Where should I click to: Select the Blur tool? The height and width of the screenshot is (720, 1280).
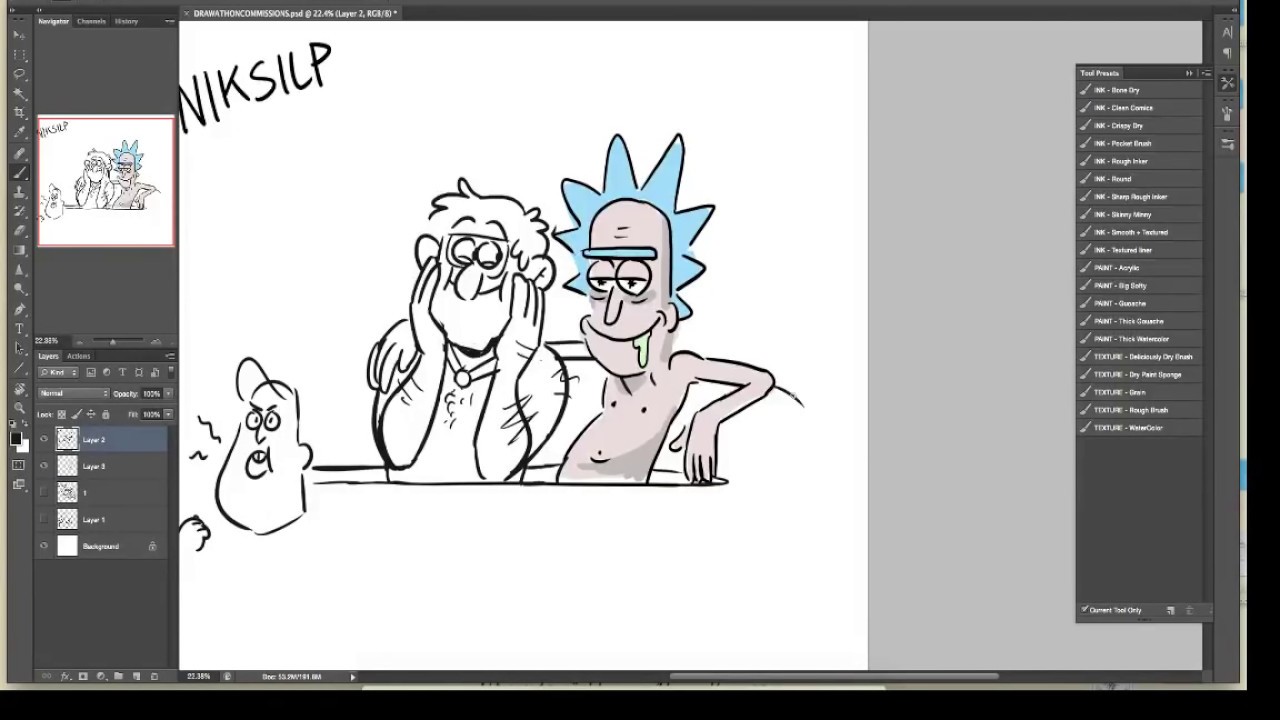[x=19, y=271]
